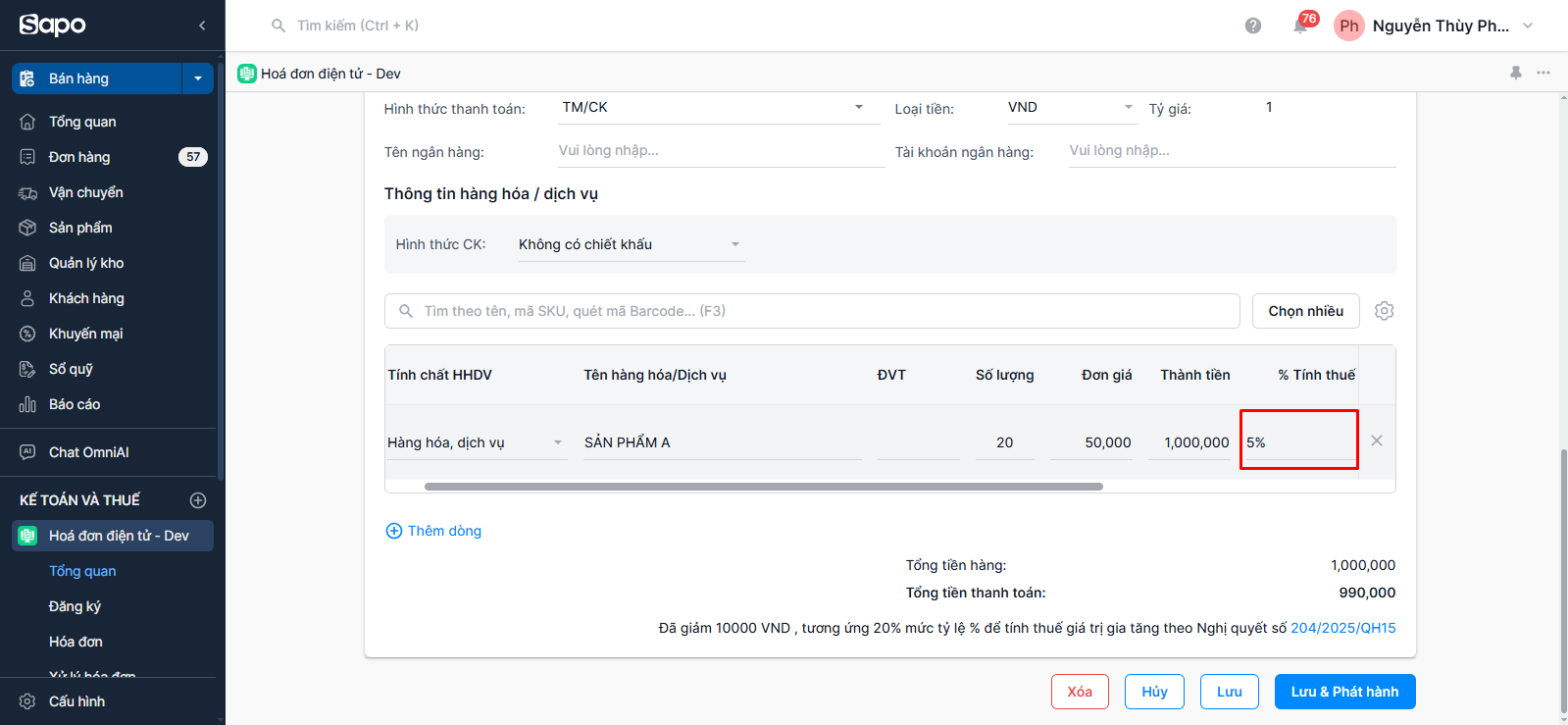Screen dimensions: 1568x725
Task: Open the Hình thức CK discount dropdown
Action: coord(734,244)
